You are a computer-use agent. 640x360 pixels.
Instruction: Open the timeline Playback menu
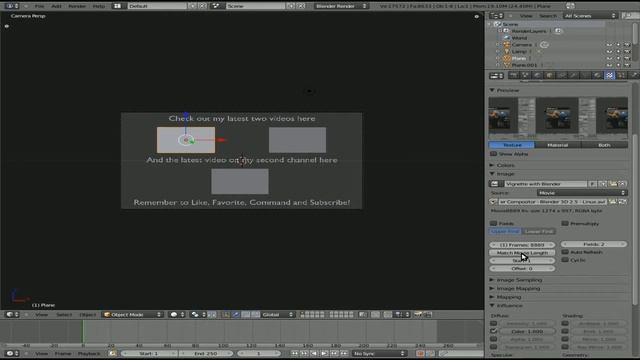(x=89, y=353)
